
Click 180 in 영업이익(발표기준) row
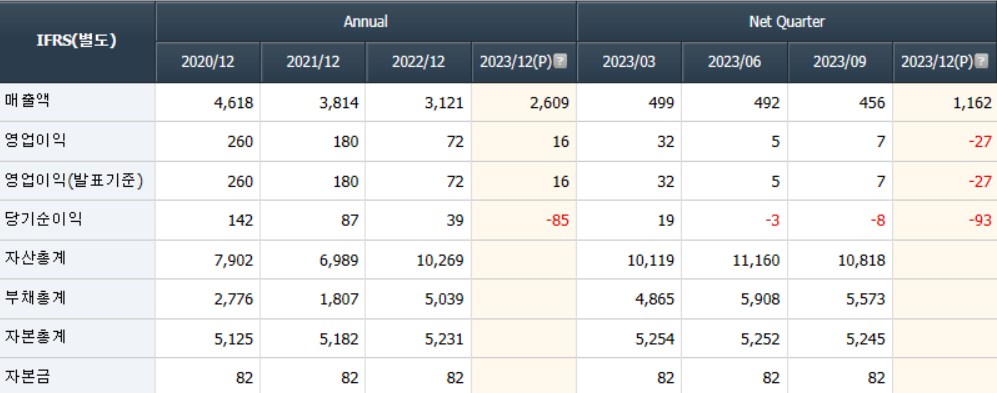(346, 181)
